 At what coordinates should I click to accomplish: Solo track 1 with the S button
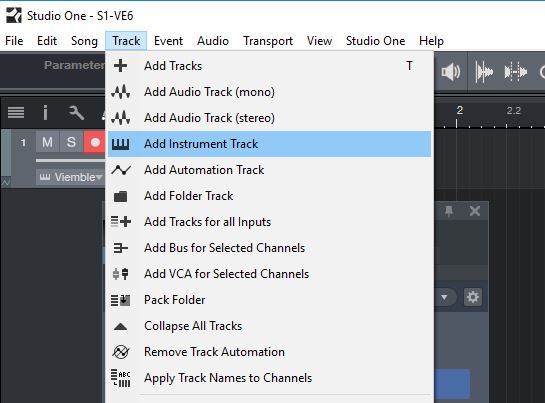(72, 142)
